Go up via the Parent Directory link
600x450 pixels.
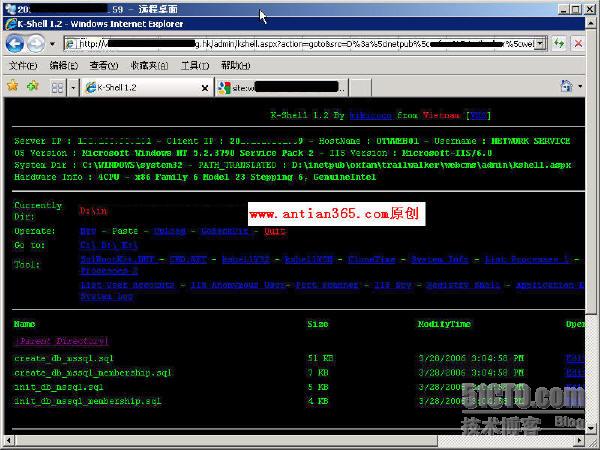click(x=62, y=341)
